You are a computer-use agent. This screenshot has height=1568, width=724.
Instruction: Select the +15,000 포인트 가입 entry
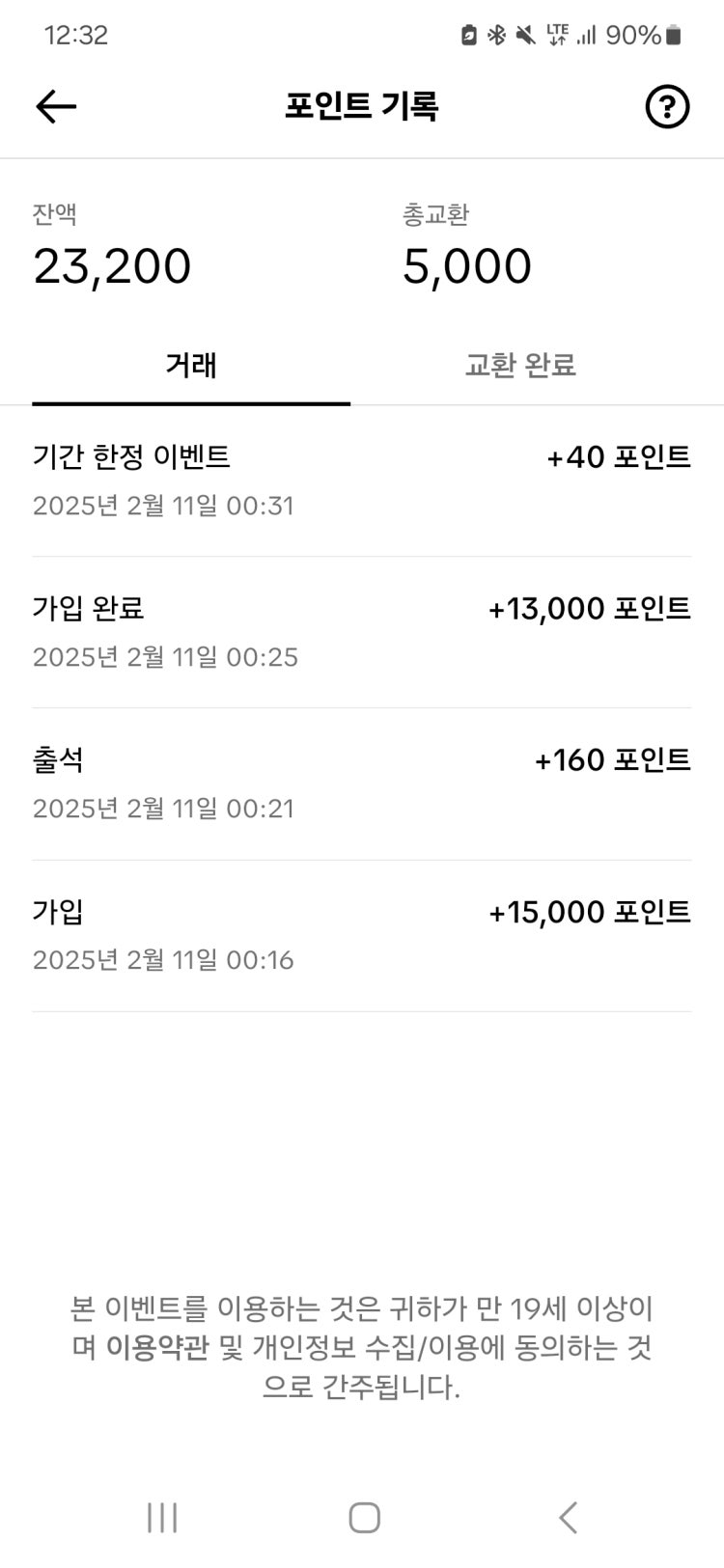point(362,935)
